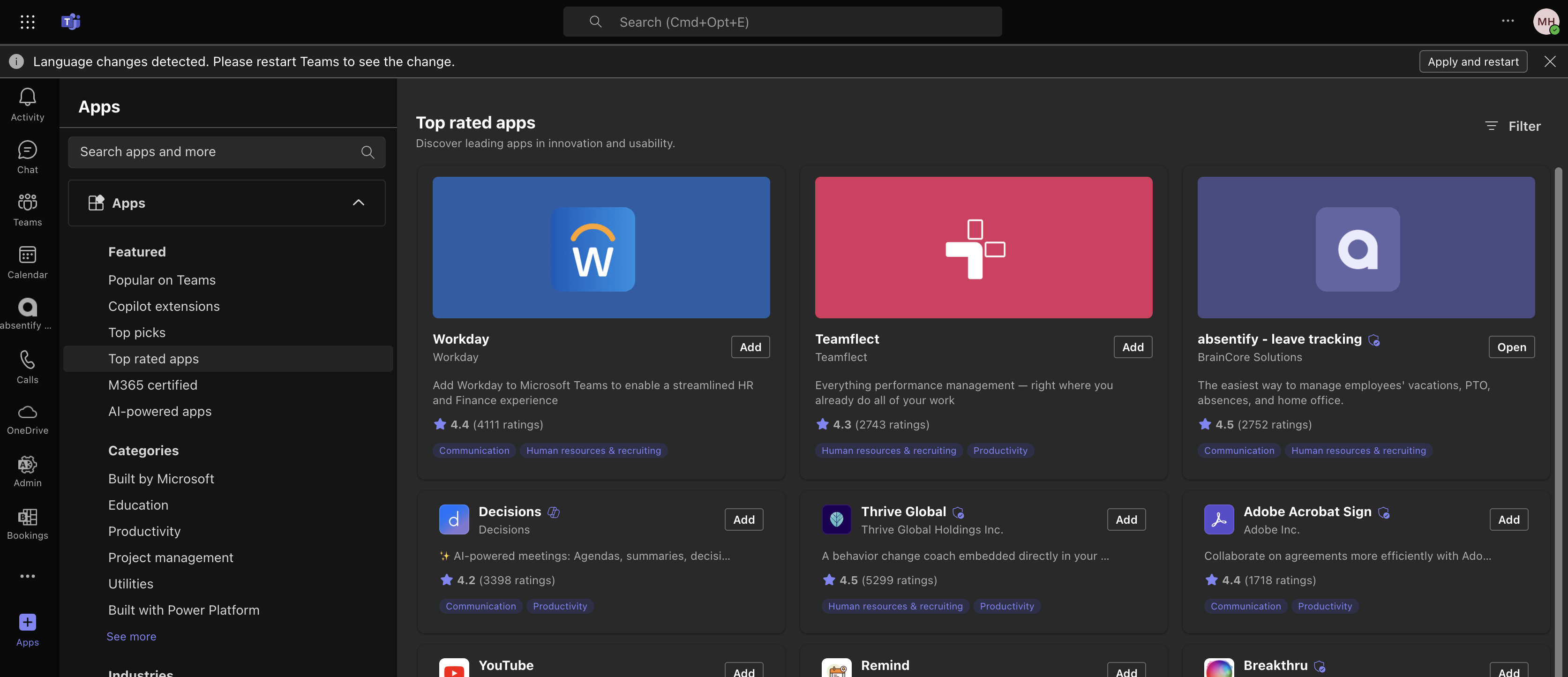This screenshot has height=677, width=1568.
Task: Select the Apps icon in sidebar
Action: tap(27, 630)
